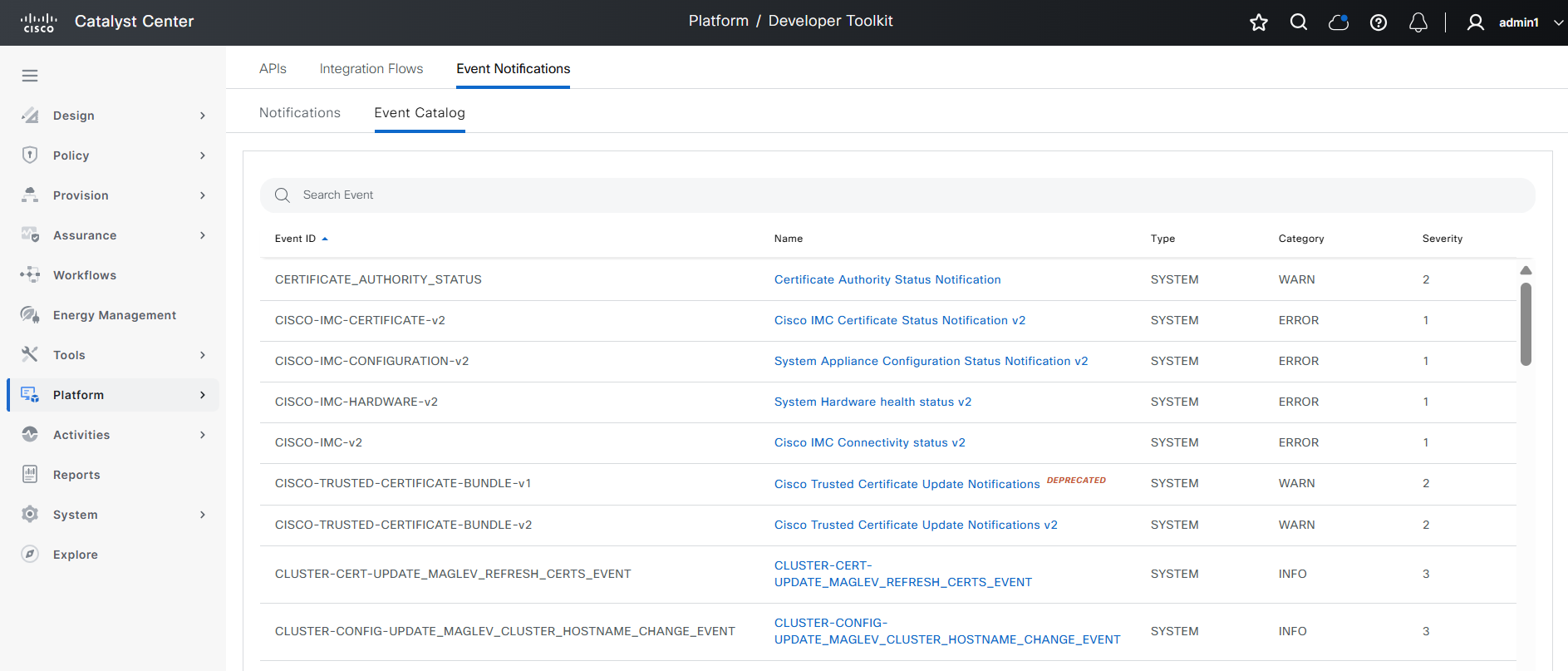Sort by Event ID column arrow
This screenshot has width=1568, height=671.
click(325, 239)
